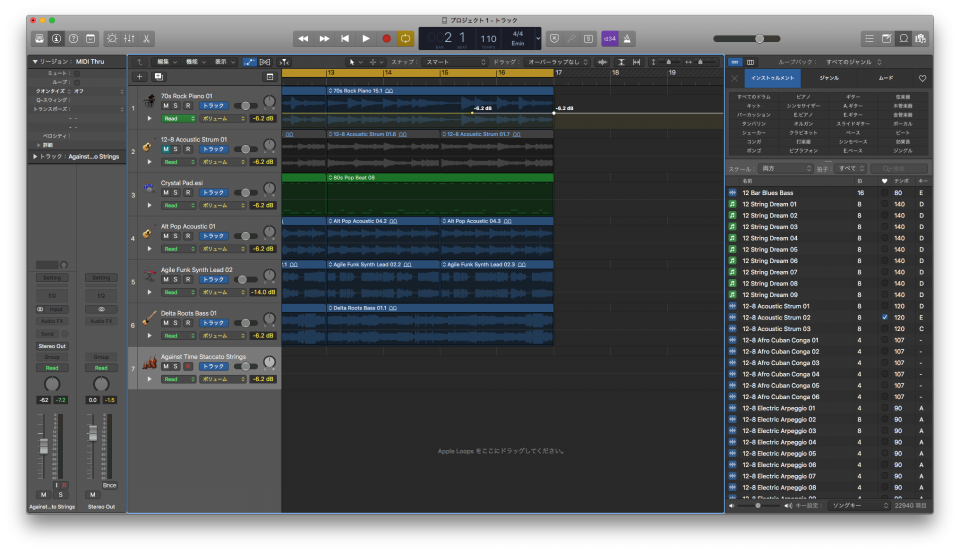Click pan knob on Delta Roots Bass 01
960x552 pixels.
click(269, 318)
